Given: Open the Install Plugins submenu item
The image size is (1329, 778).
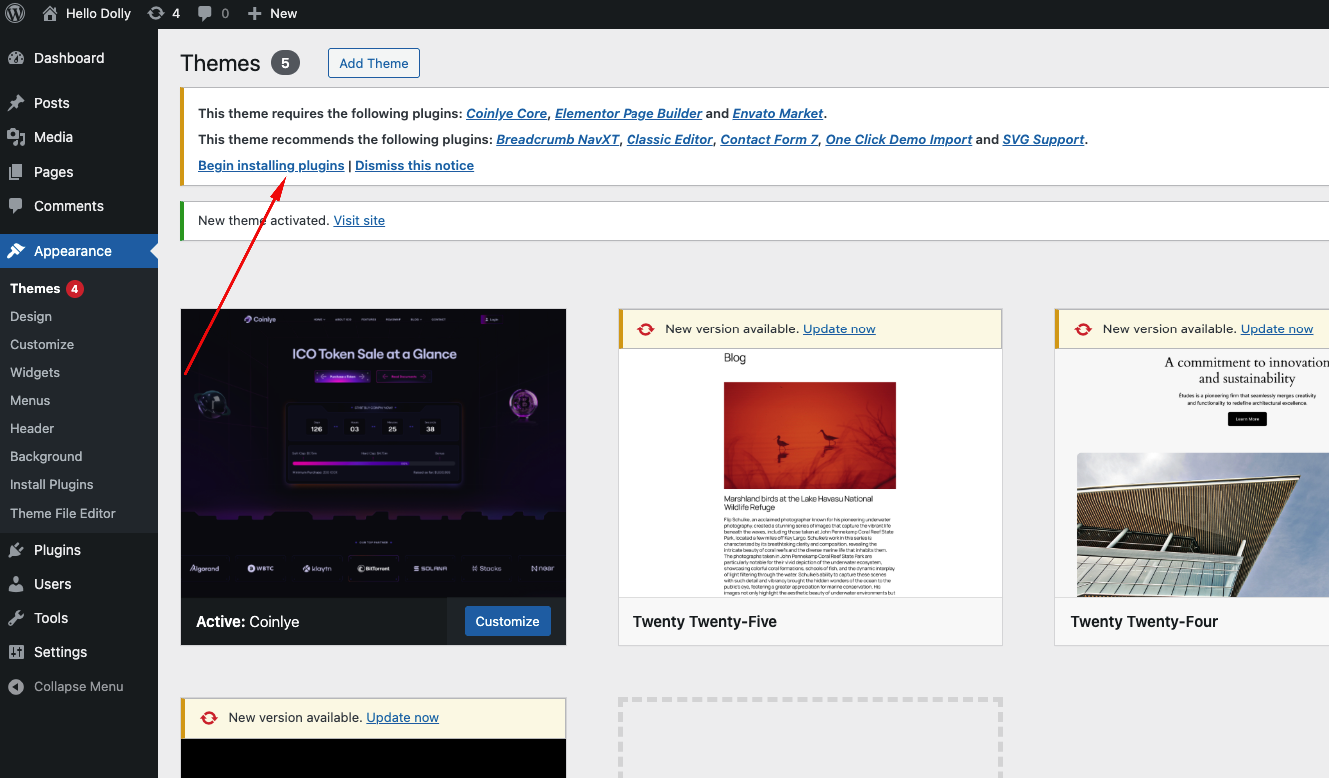Looking at the screenshot, I should tap(52, 484).
